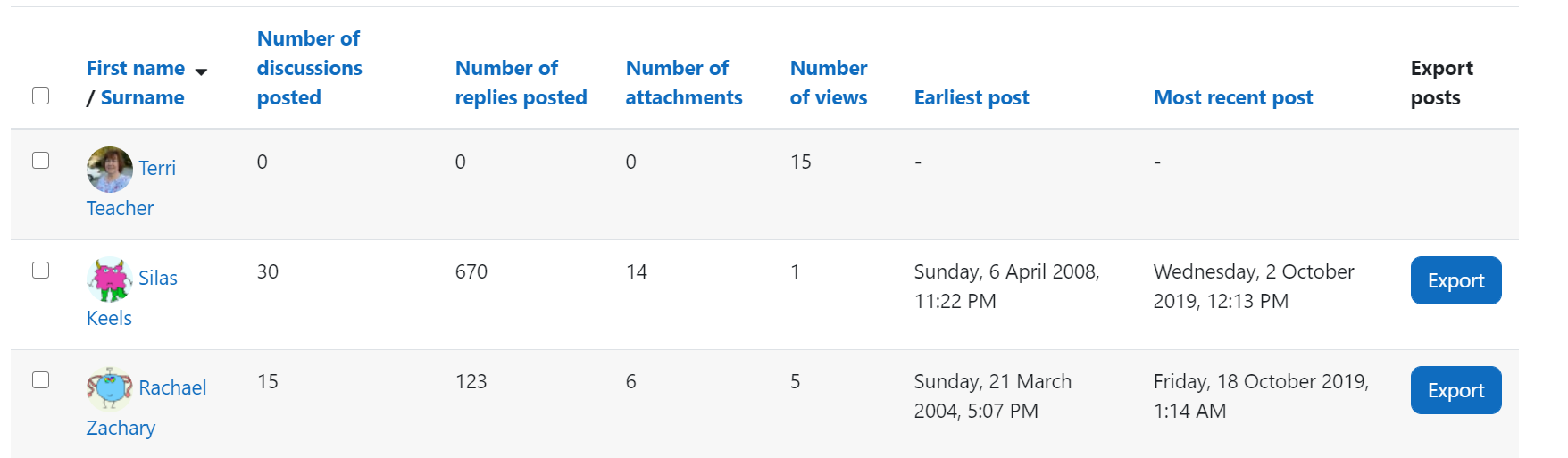
Task: Export Rachael Zachary's posts
Action: coord(1455,390)
